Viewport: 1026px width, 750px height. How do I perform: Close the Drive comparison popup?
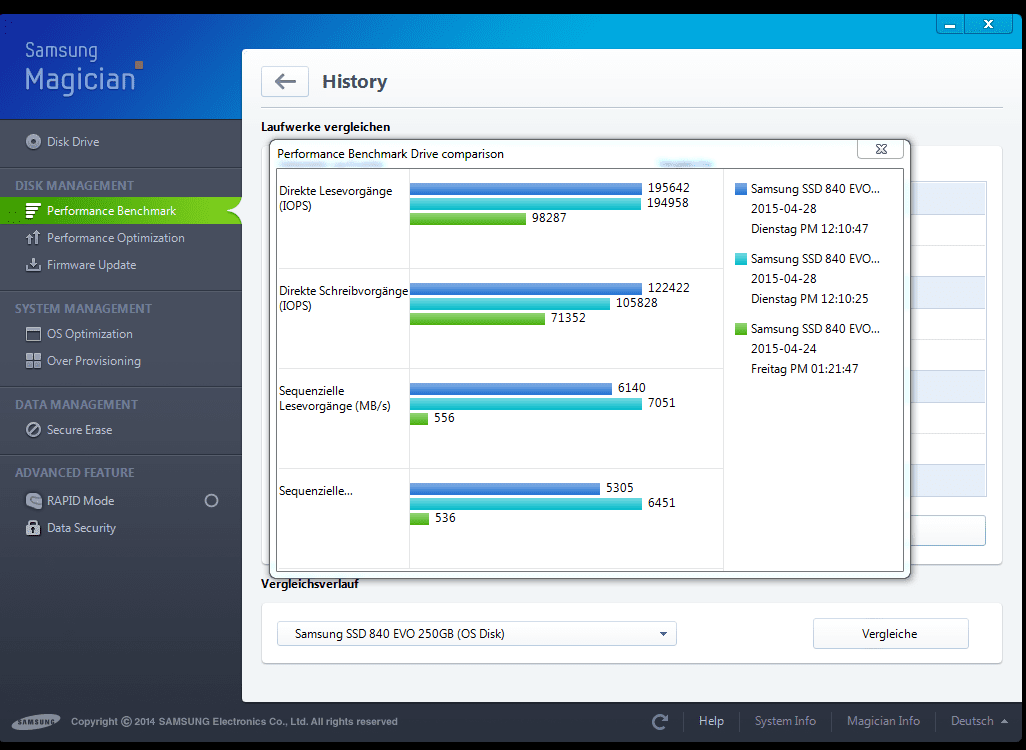click(x=881, y=149)
